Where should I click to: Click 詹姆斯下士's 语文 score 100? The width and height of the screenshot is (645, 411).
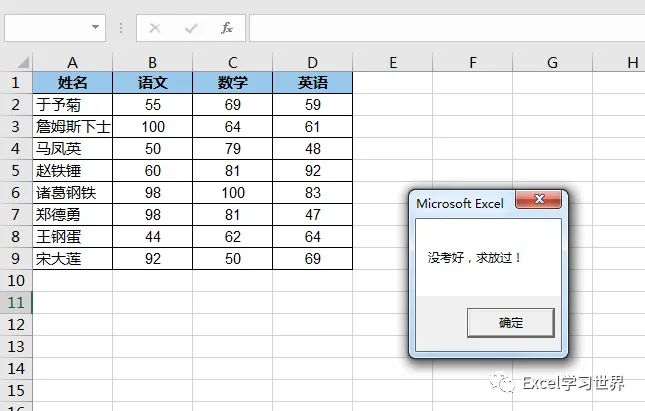pos(152,127)
